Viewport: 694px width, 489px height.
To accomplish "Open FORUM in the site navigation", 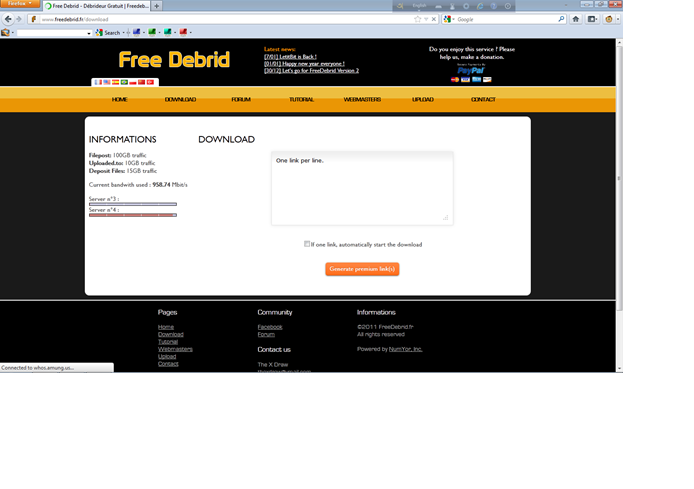I will pyautogui.click(x=241, y=99).
